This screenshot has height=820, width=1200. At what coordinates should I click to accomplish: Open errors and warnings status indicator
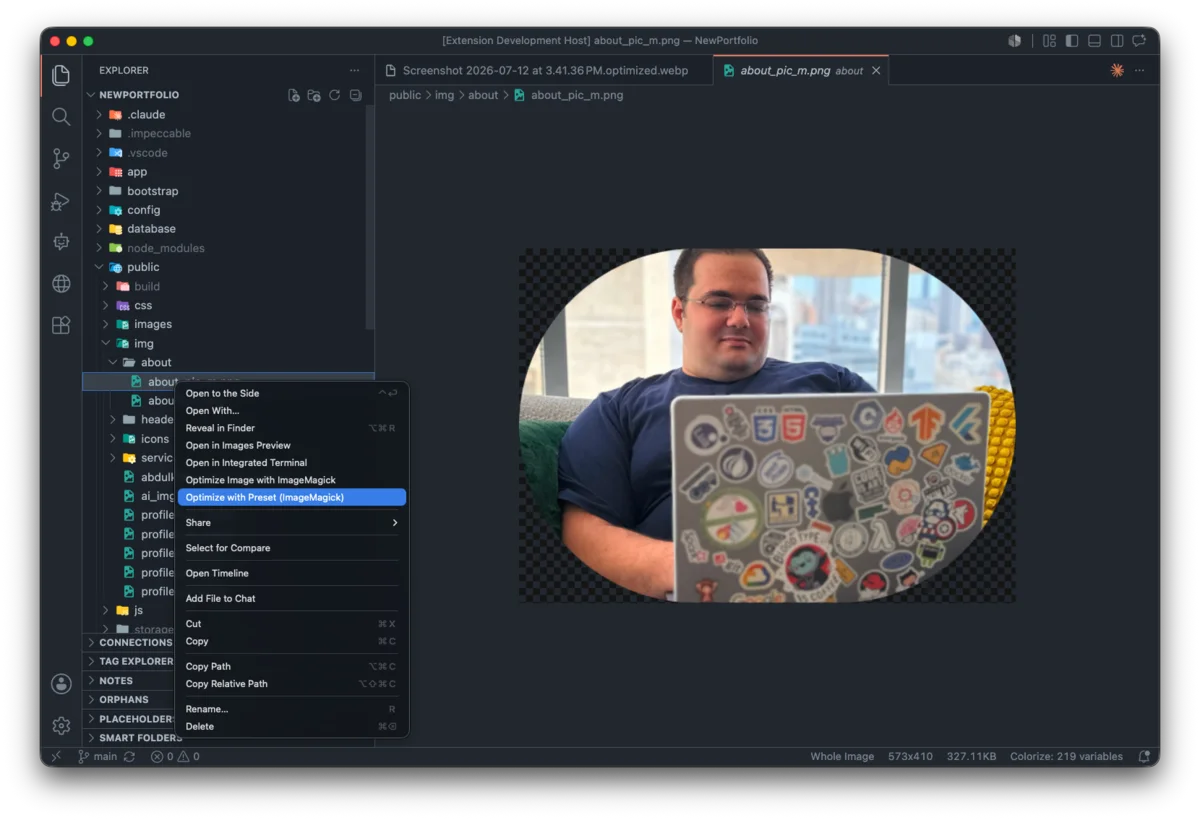[175, 757]
